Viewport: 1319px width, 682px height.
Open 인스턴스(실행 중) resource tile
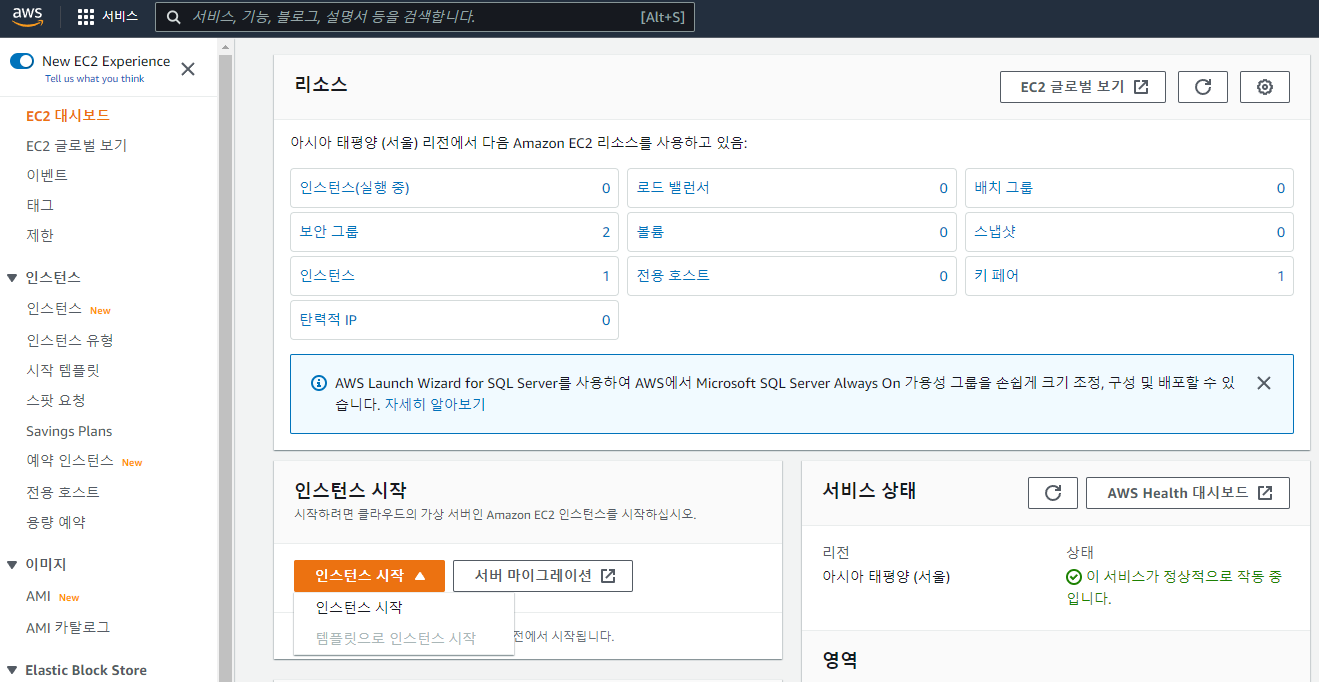454,188
